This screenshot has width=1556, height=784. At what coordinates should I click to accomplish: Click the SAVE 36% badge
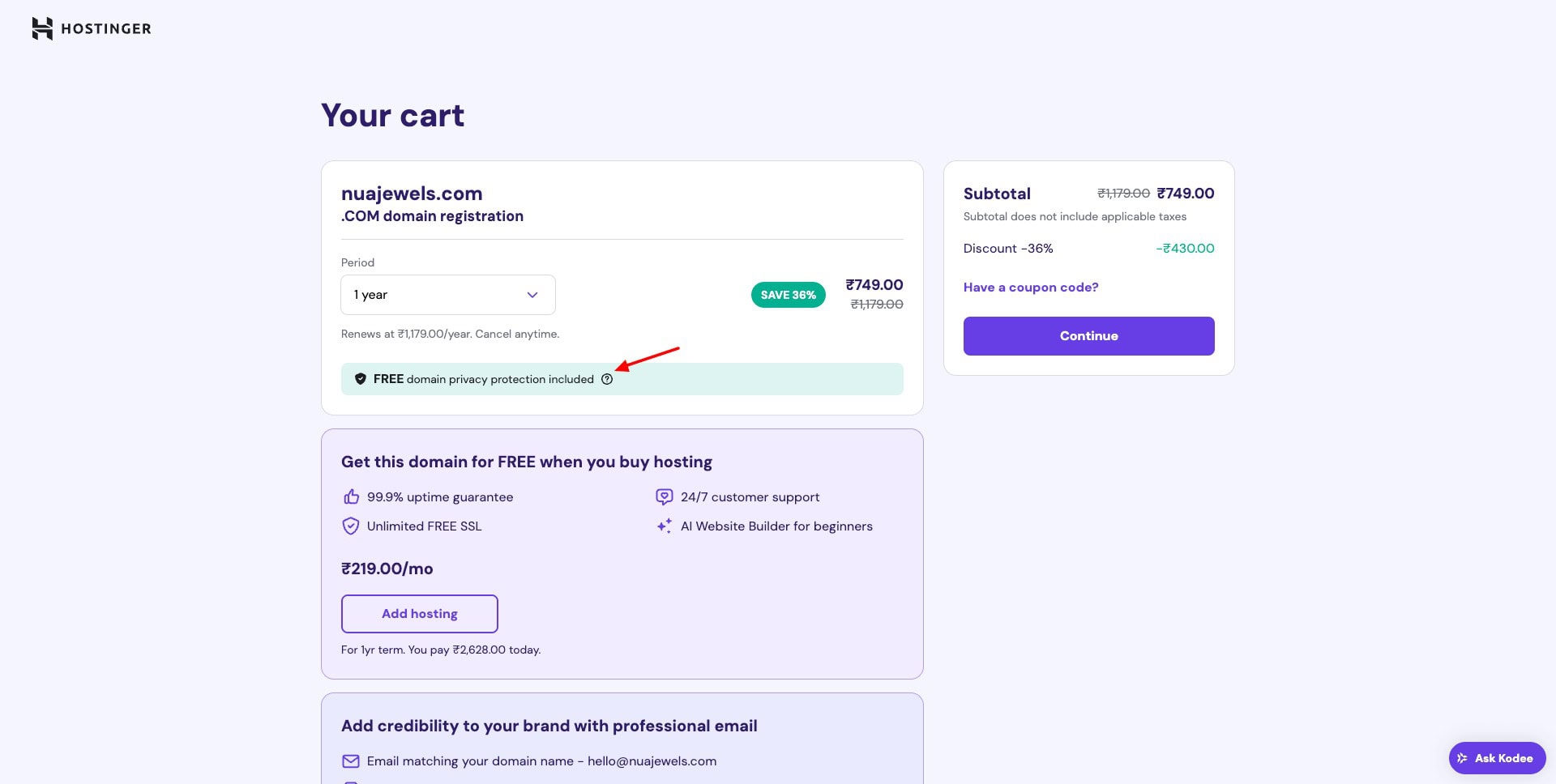(x=788, y=295)
